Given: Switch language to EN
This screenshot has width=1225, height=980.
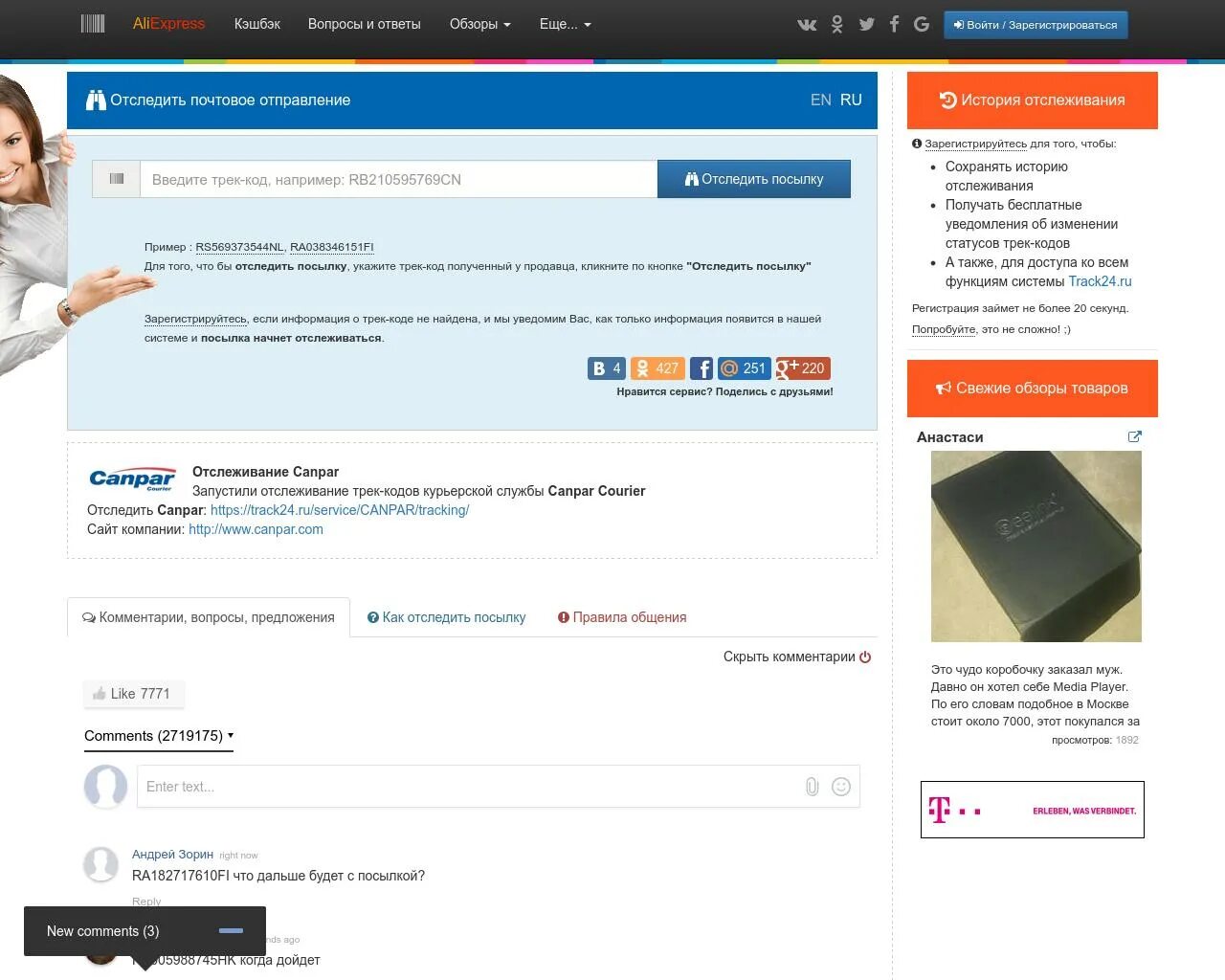Looking at the screenshot, I should point(821,100).
